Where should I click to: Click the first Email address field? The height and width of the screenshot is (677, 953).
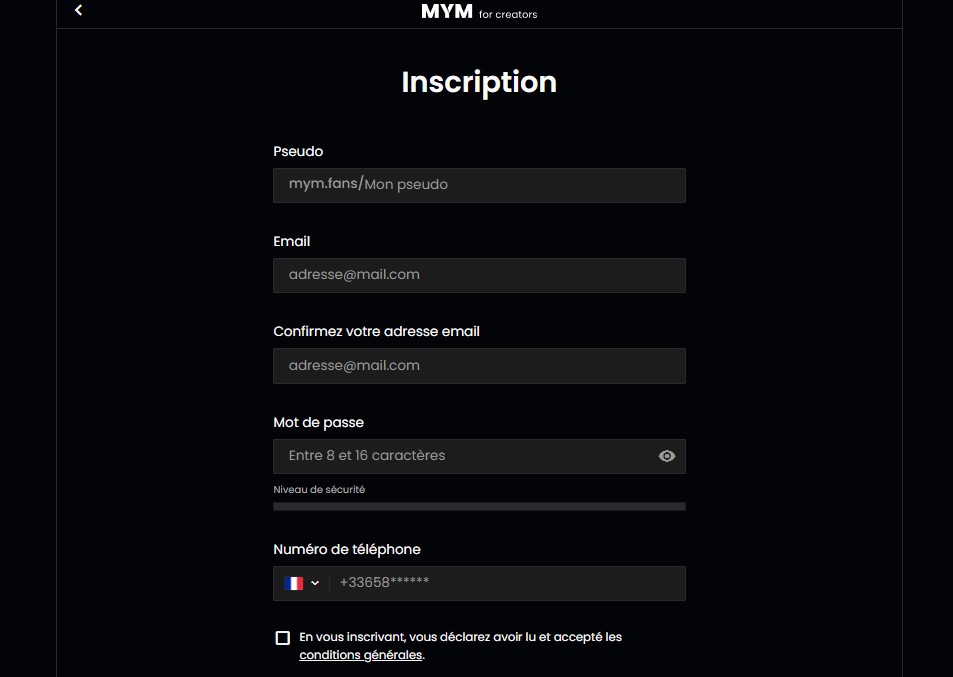(479, 275)
